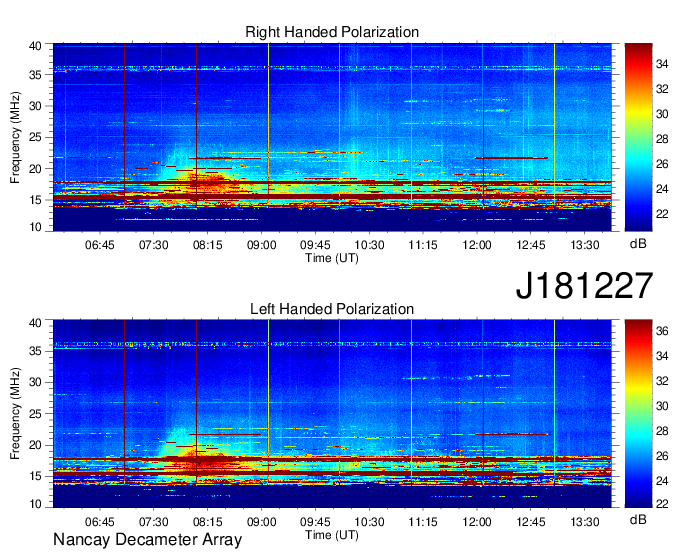Click 'Frequency (MHz)' axis label of Right Handed plot
Viewport: 680px width, 552px height.
coord(15,137)
